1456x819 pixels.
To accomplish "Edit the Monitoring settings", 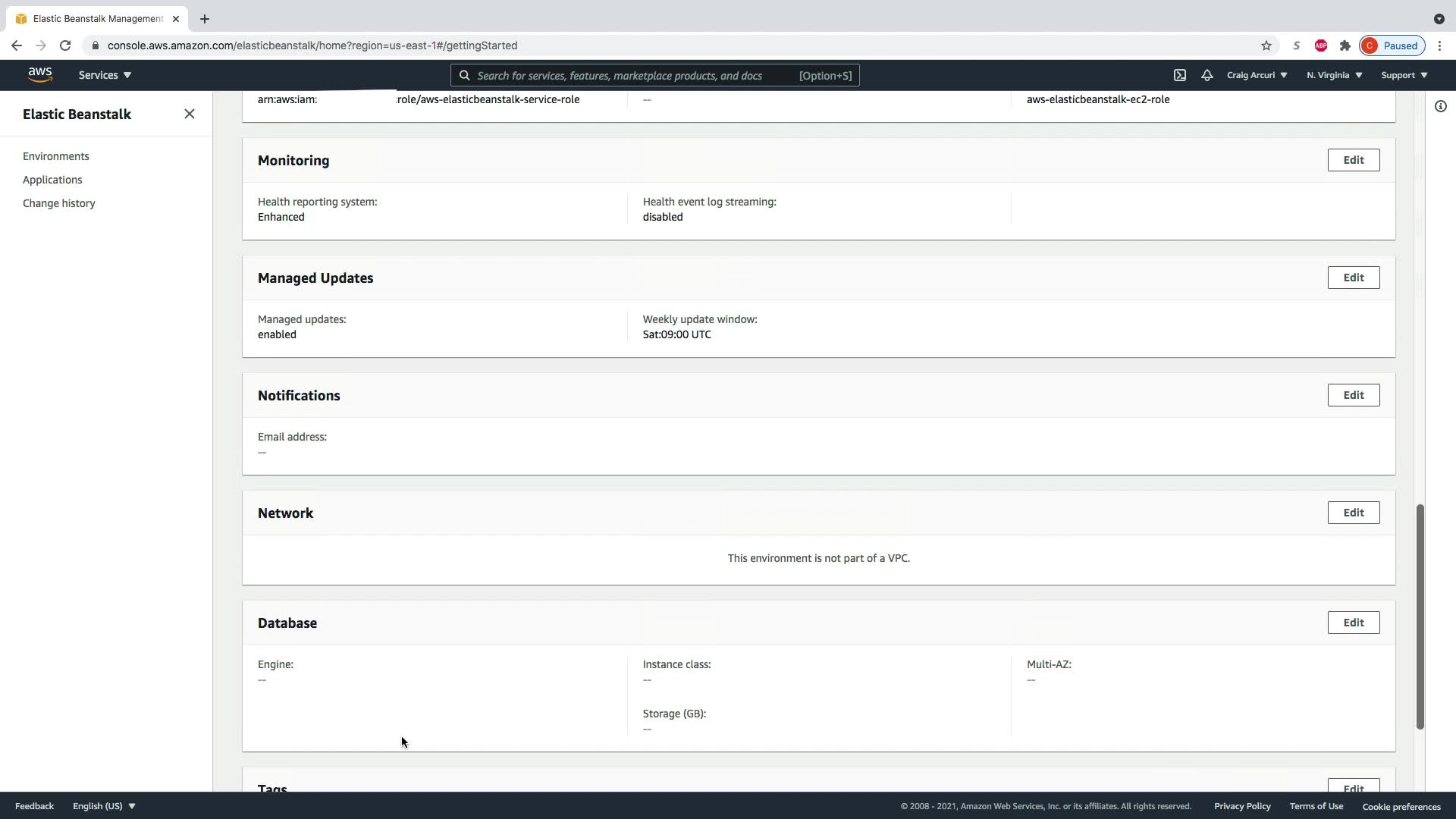I will (x=1353, y=160).
